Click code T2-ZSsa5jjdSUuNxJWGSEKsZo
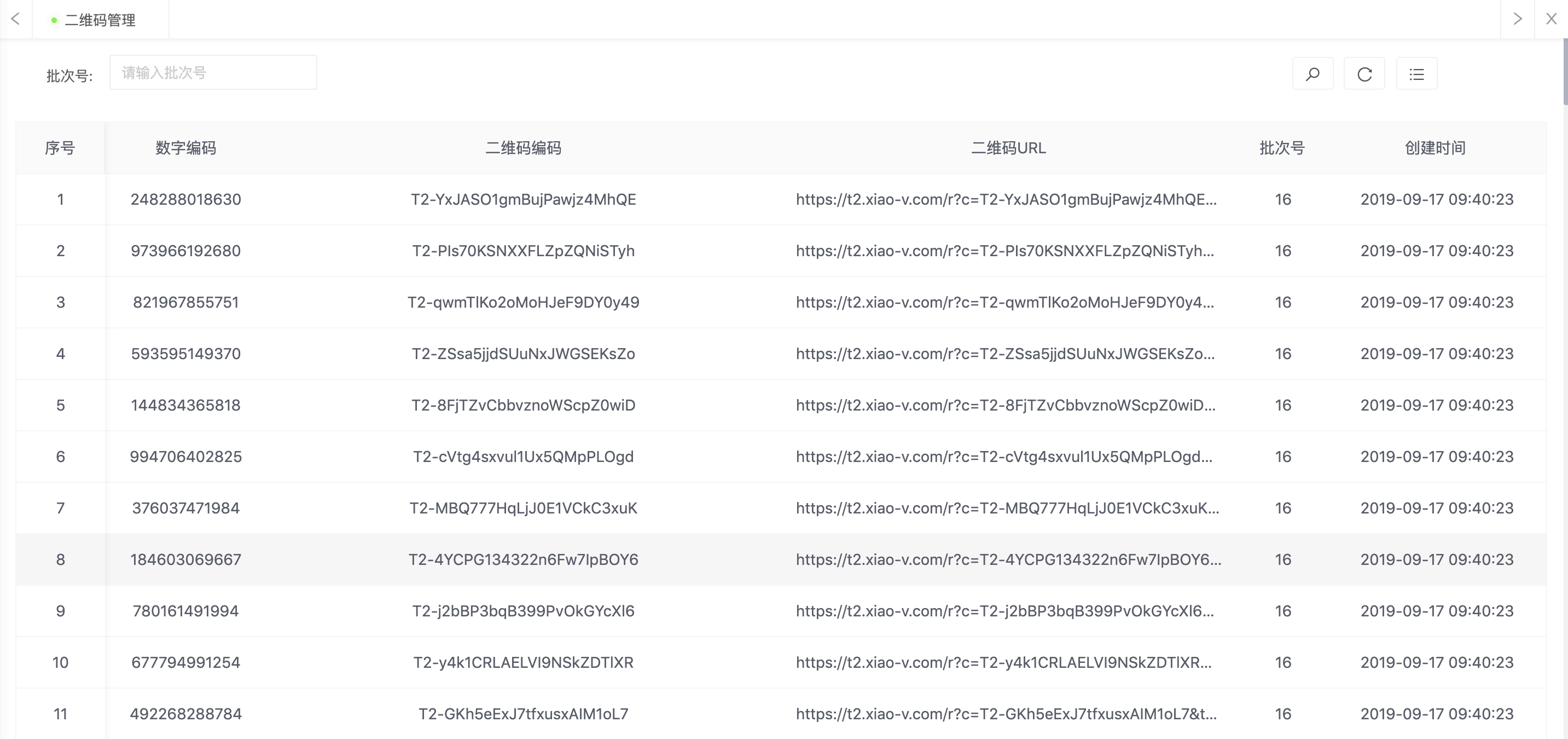 (x=523, y=354)
